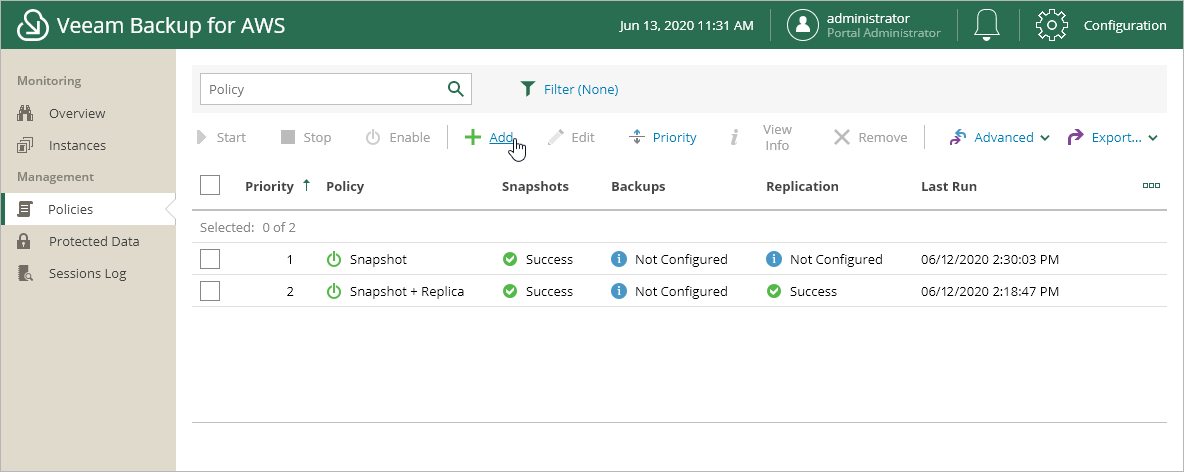The width and height of the screenshot is (1184, 472).
Task: Click the Stop square icon
Action: (288, 137)
